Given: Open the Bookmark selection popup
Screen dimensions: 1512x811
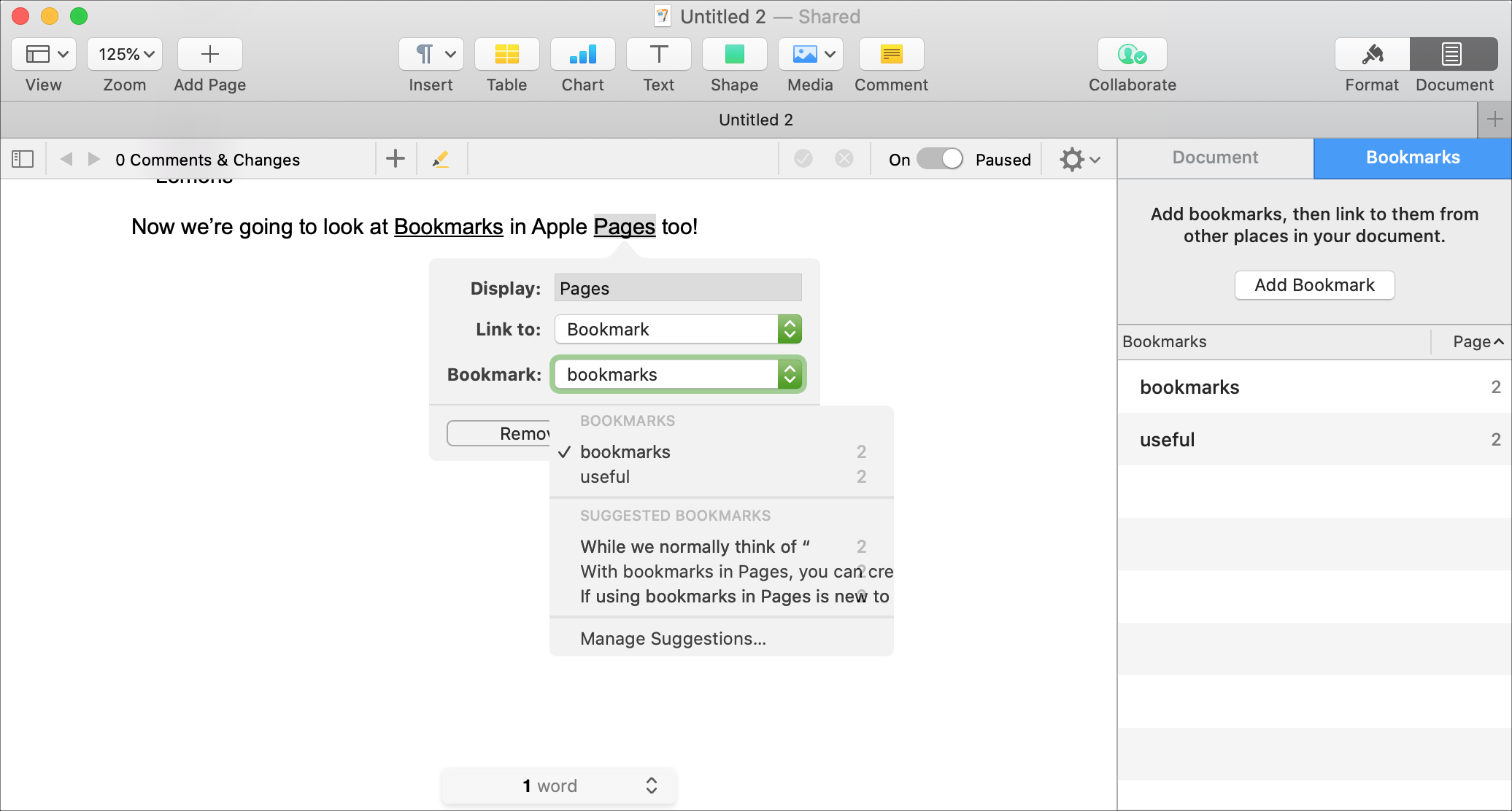Looking at the screenshot, I should pyautogui.click(x=678, y=374).
